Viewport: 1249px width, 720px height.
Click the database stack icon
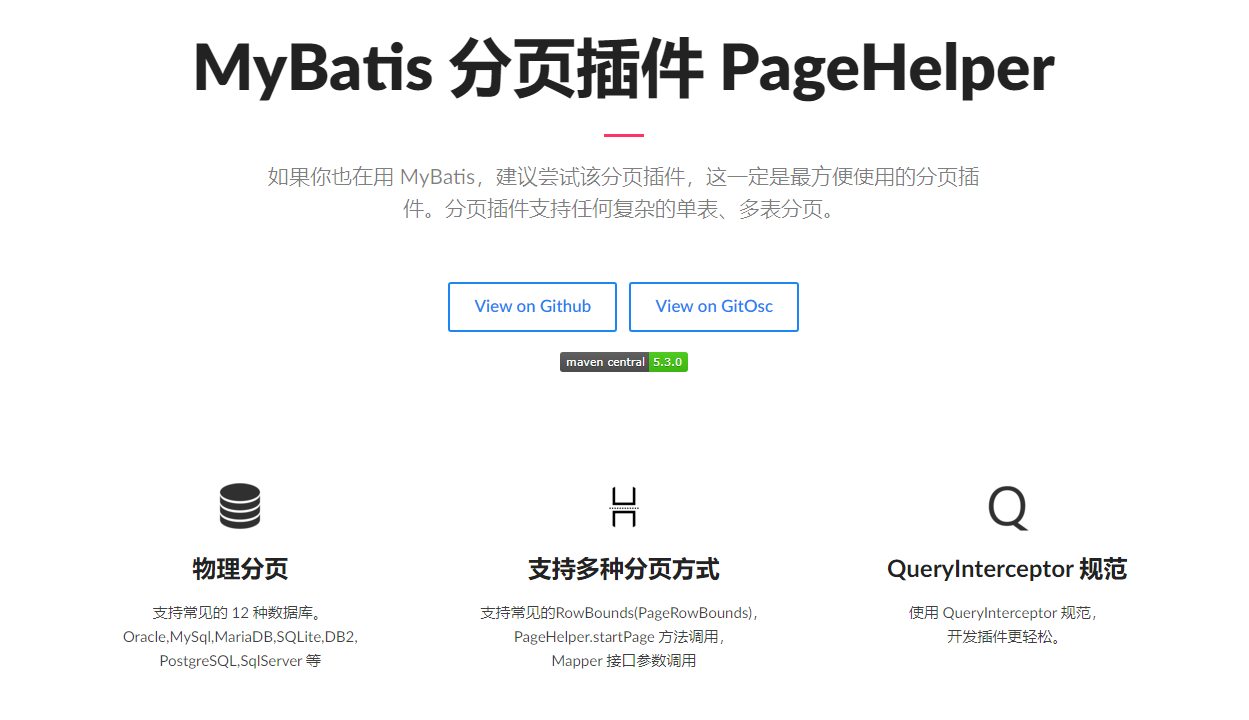pos(240,506)
